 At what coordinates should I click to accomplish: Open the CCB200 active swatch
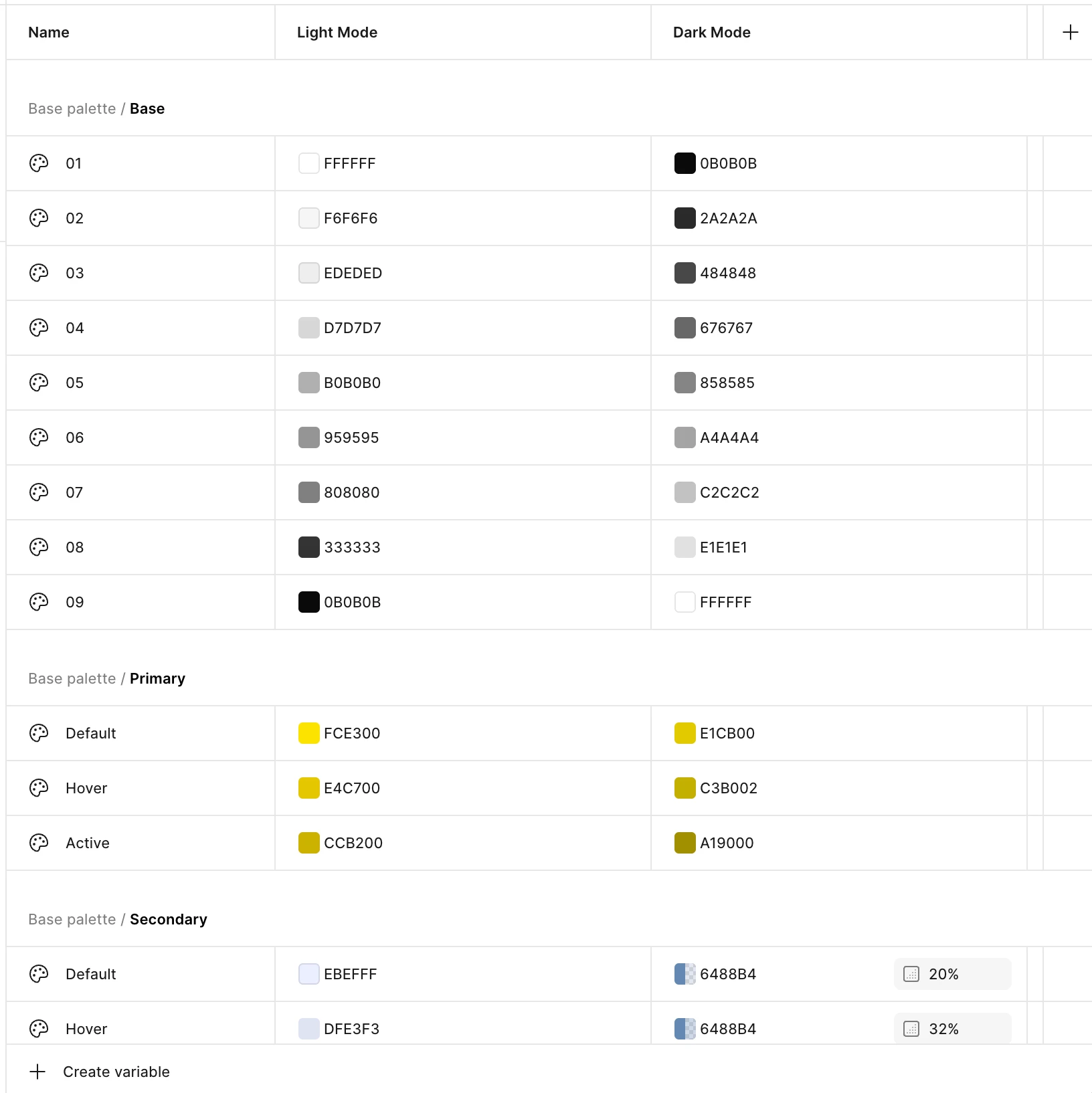coord(308,843)
